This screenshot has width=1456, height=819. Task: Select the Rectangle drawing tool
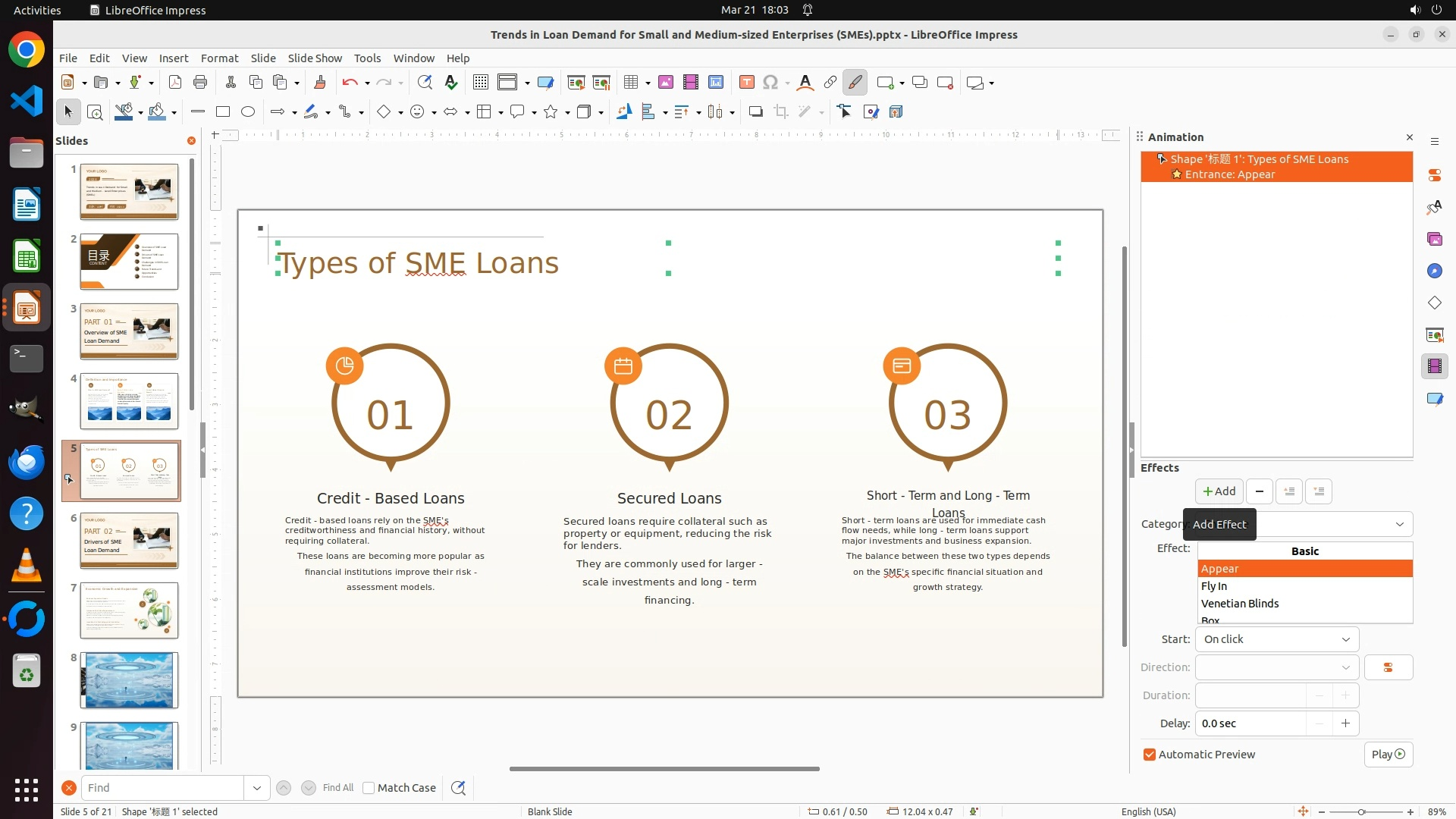coord(223,112)
